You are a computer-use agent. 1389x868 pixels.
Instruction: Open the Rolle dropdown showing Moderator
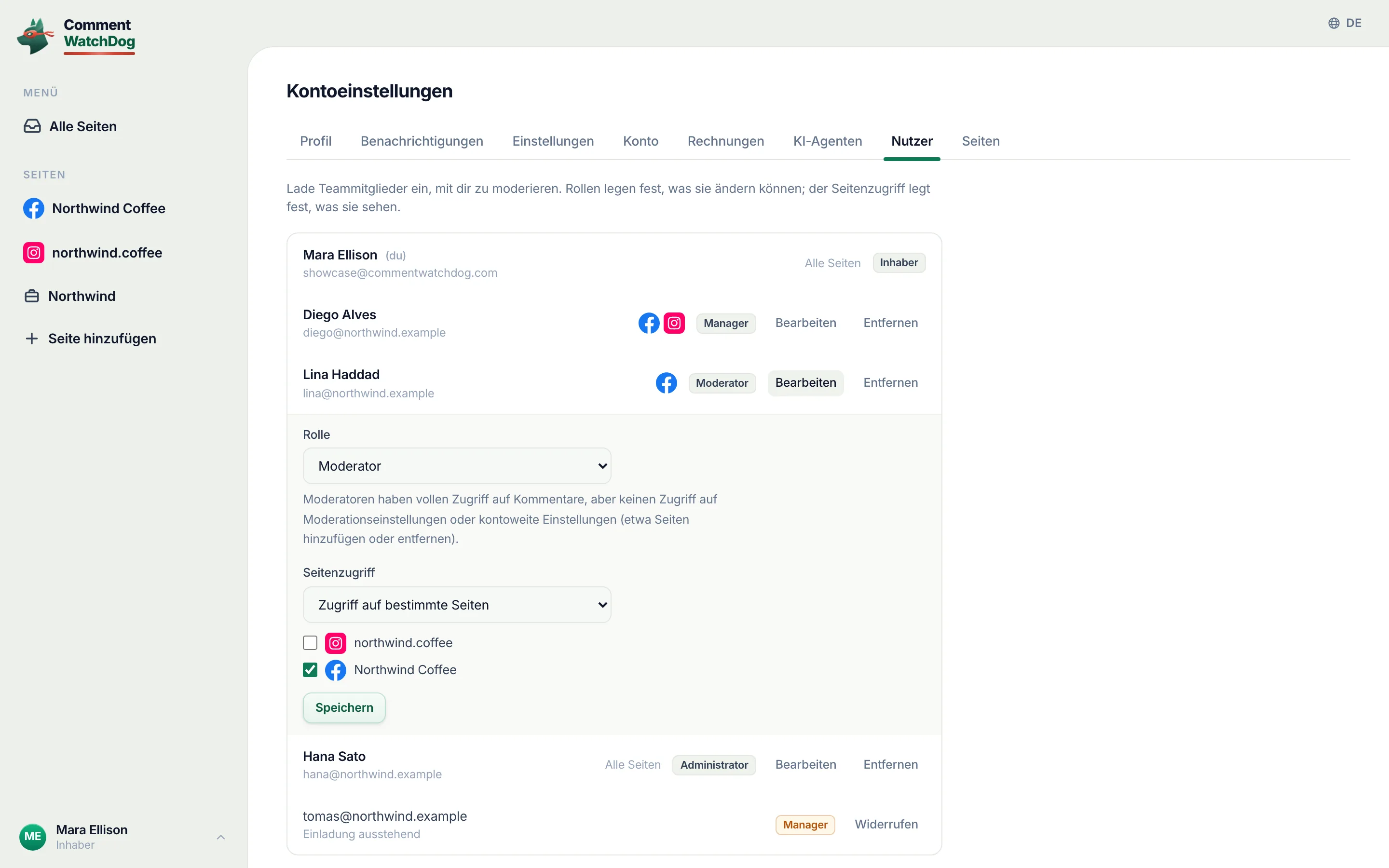(457, 466)
